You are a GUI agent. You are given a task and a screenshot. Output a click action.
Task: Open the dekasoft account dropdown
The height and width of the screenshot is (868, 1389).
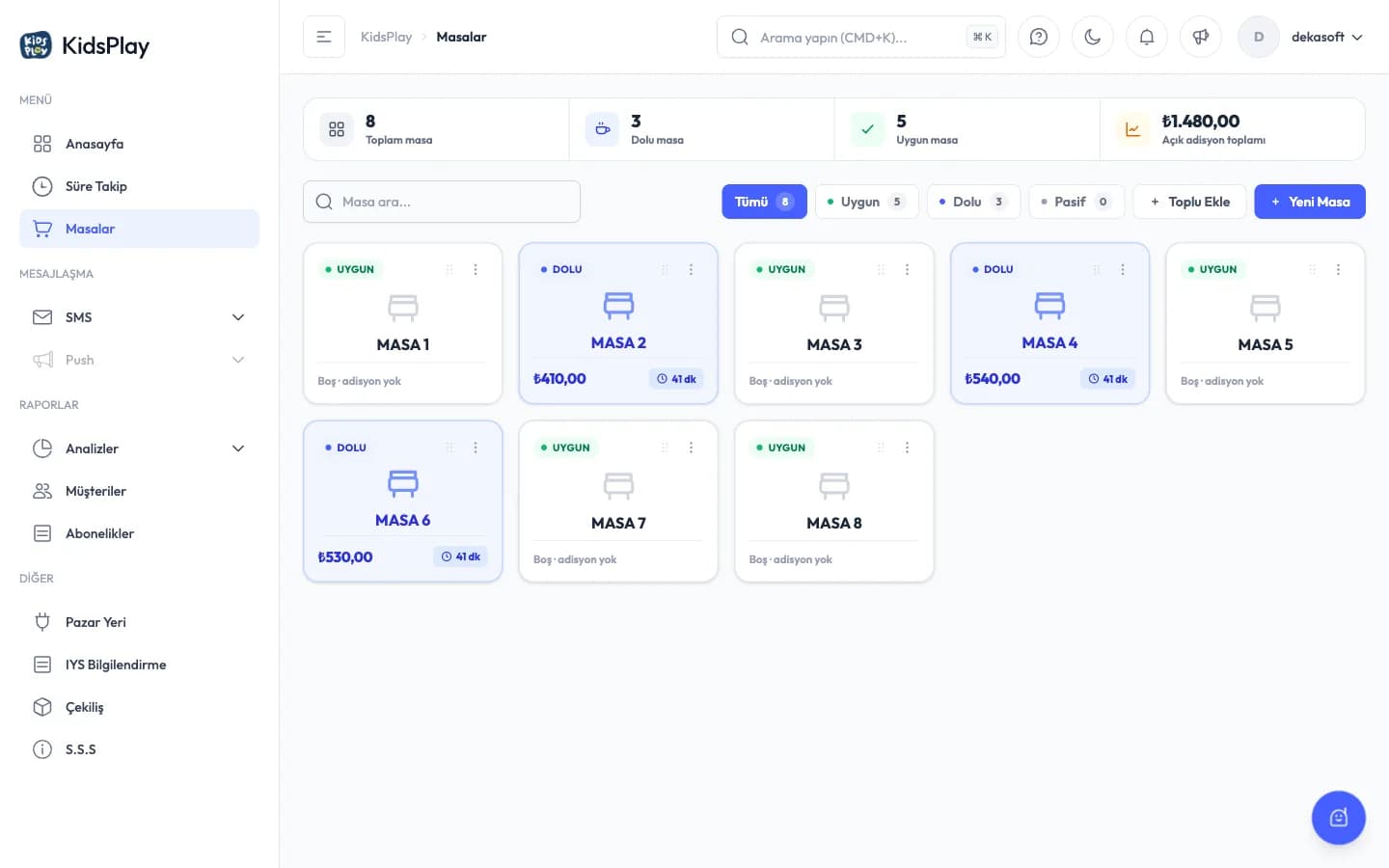pos(1301,37)
